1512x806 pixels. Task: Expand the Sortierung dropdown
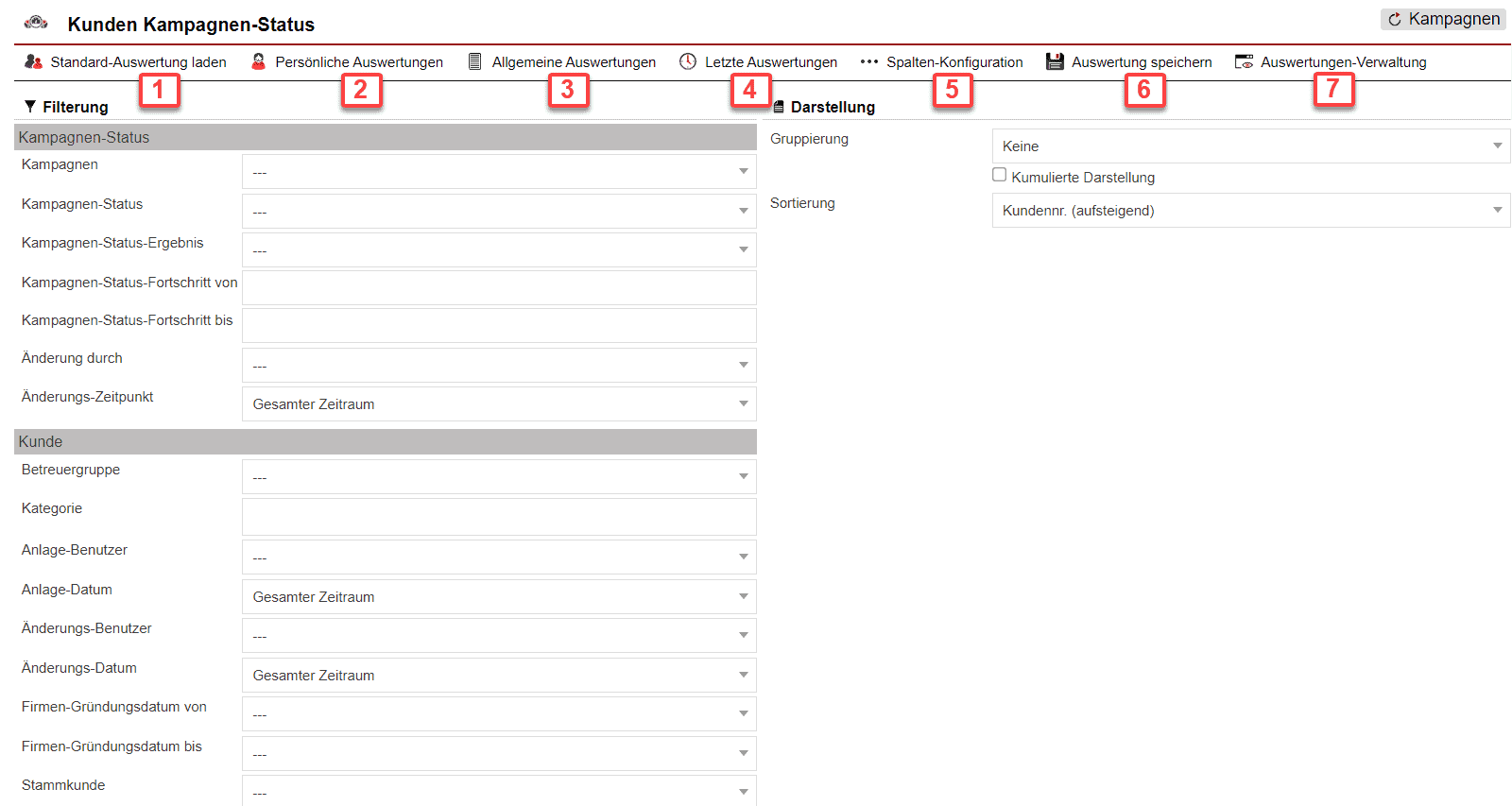(x=1250, y=211)
